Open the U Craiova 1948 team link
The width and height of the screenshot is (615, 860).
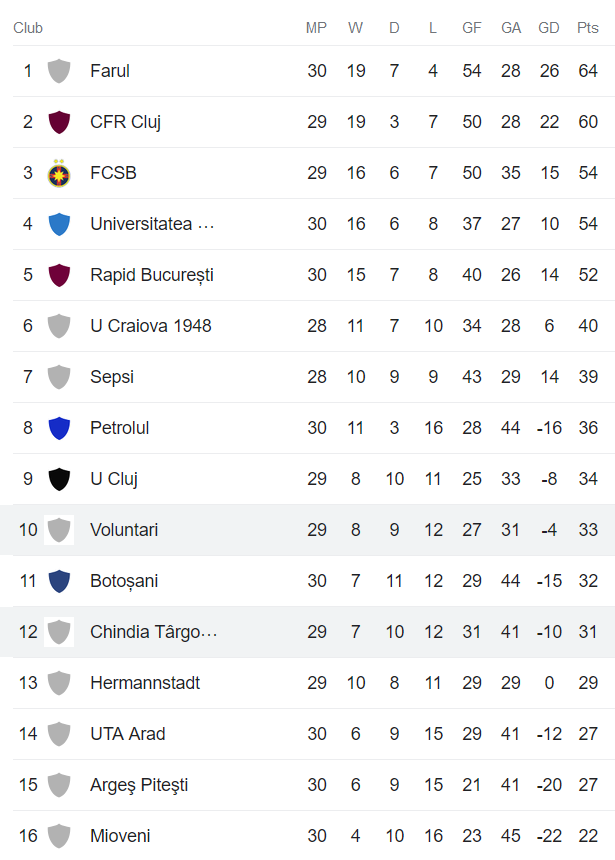point(151,326)
